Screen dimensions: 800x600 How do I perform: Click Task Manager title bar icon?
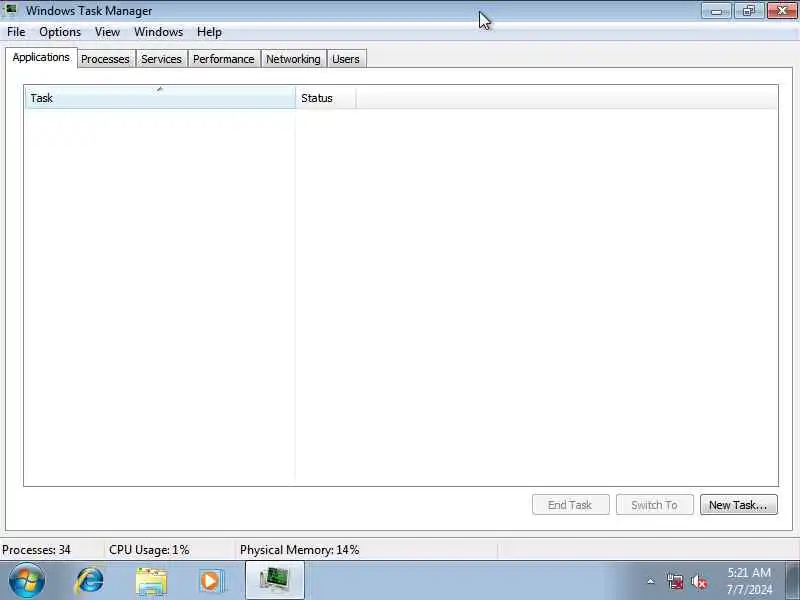tap(10, 10)
